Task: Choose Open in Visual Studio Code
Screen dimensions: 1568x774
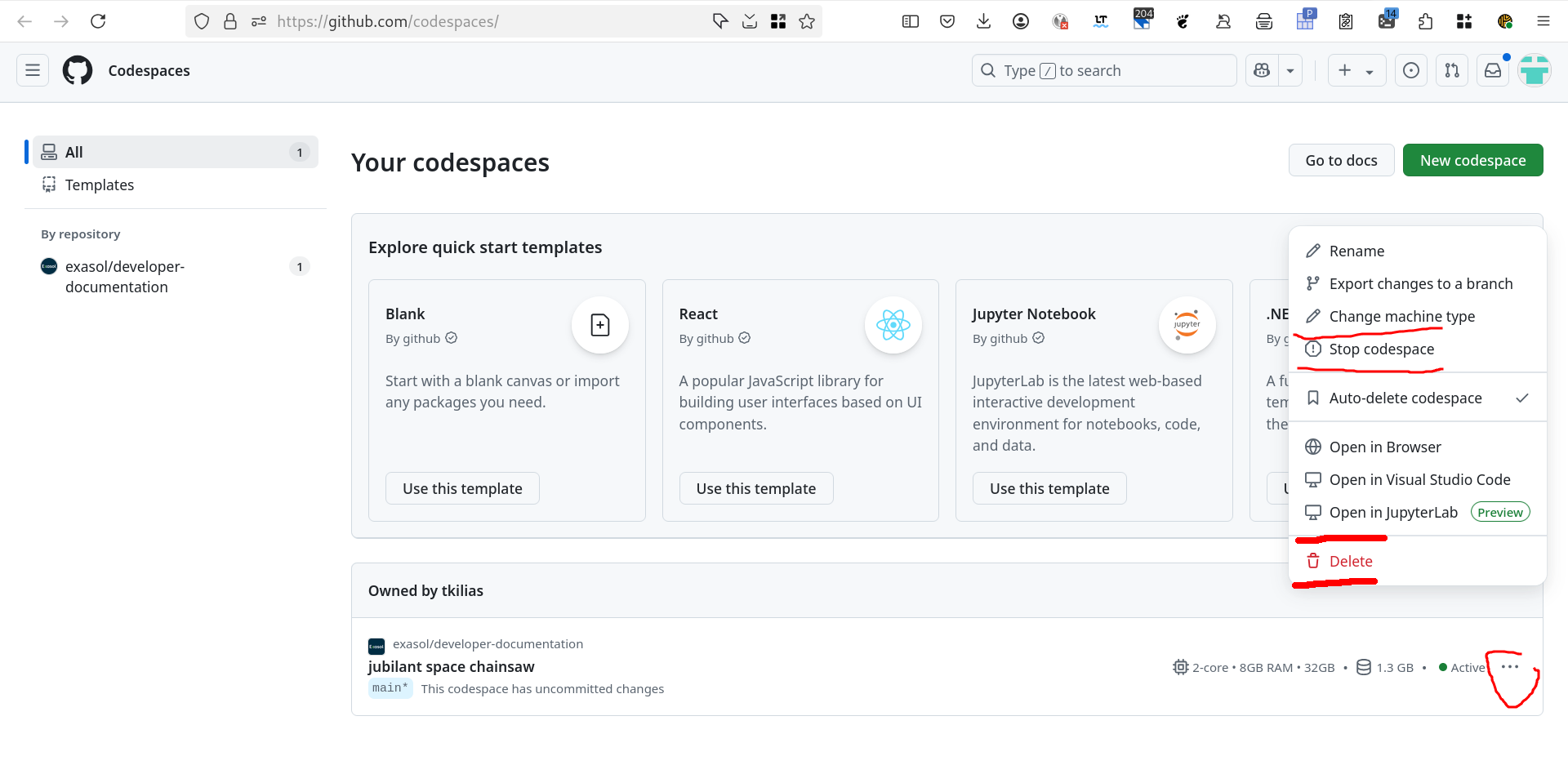Action: (1418, 479)
